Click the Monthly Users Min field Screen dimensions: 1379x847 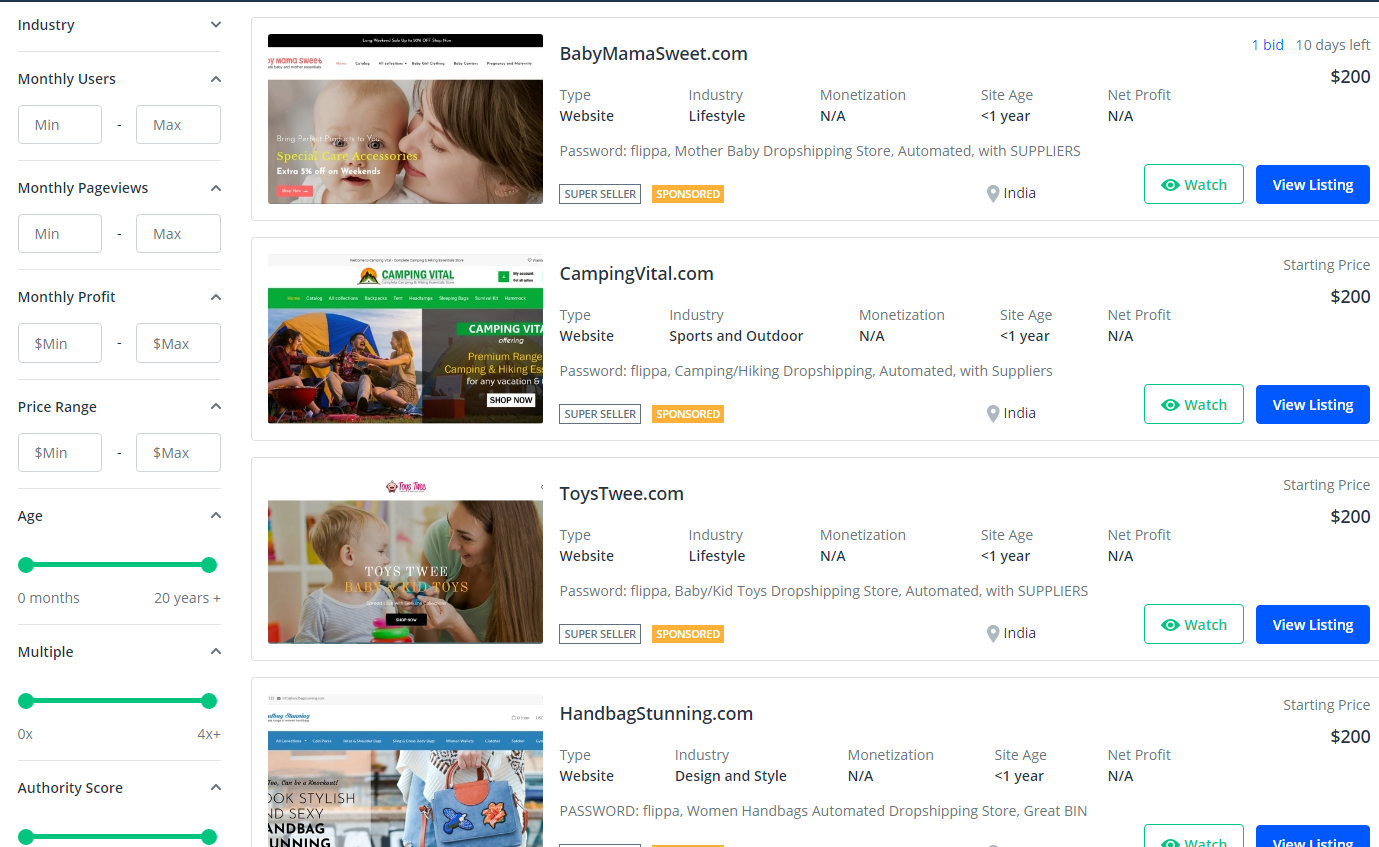pyautogui.click(x=60, y=125)
